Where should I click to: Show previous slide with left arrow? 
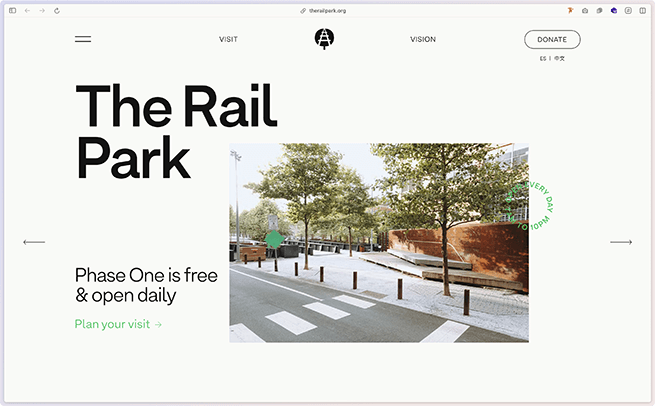click(34, 242)
